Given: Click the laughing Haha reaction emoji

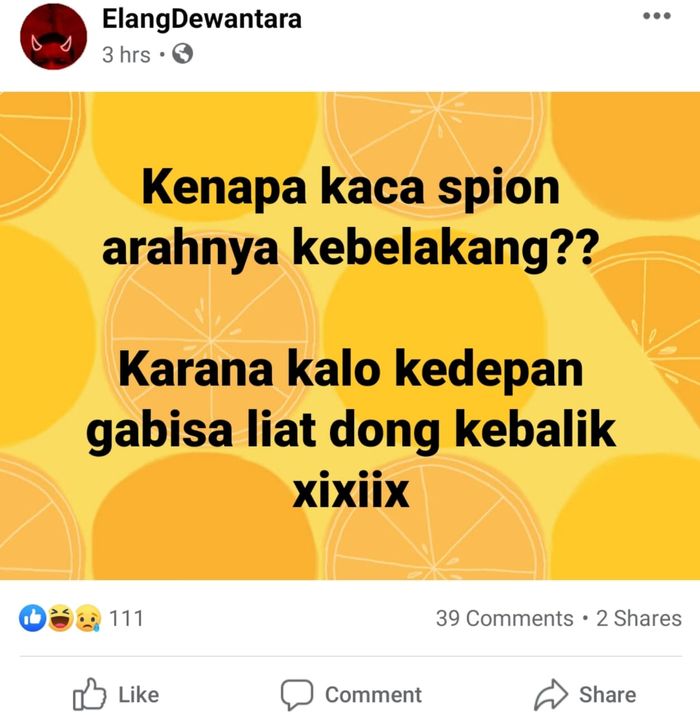Looking at the screenshot, I should (x=61, y=618).
